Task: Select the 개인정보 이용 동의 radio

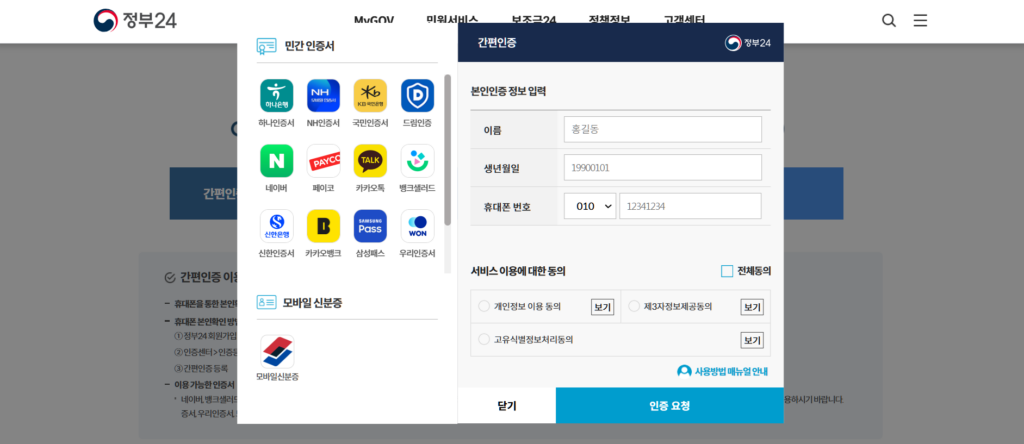Action: [x=484, y=306]
